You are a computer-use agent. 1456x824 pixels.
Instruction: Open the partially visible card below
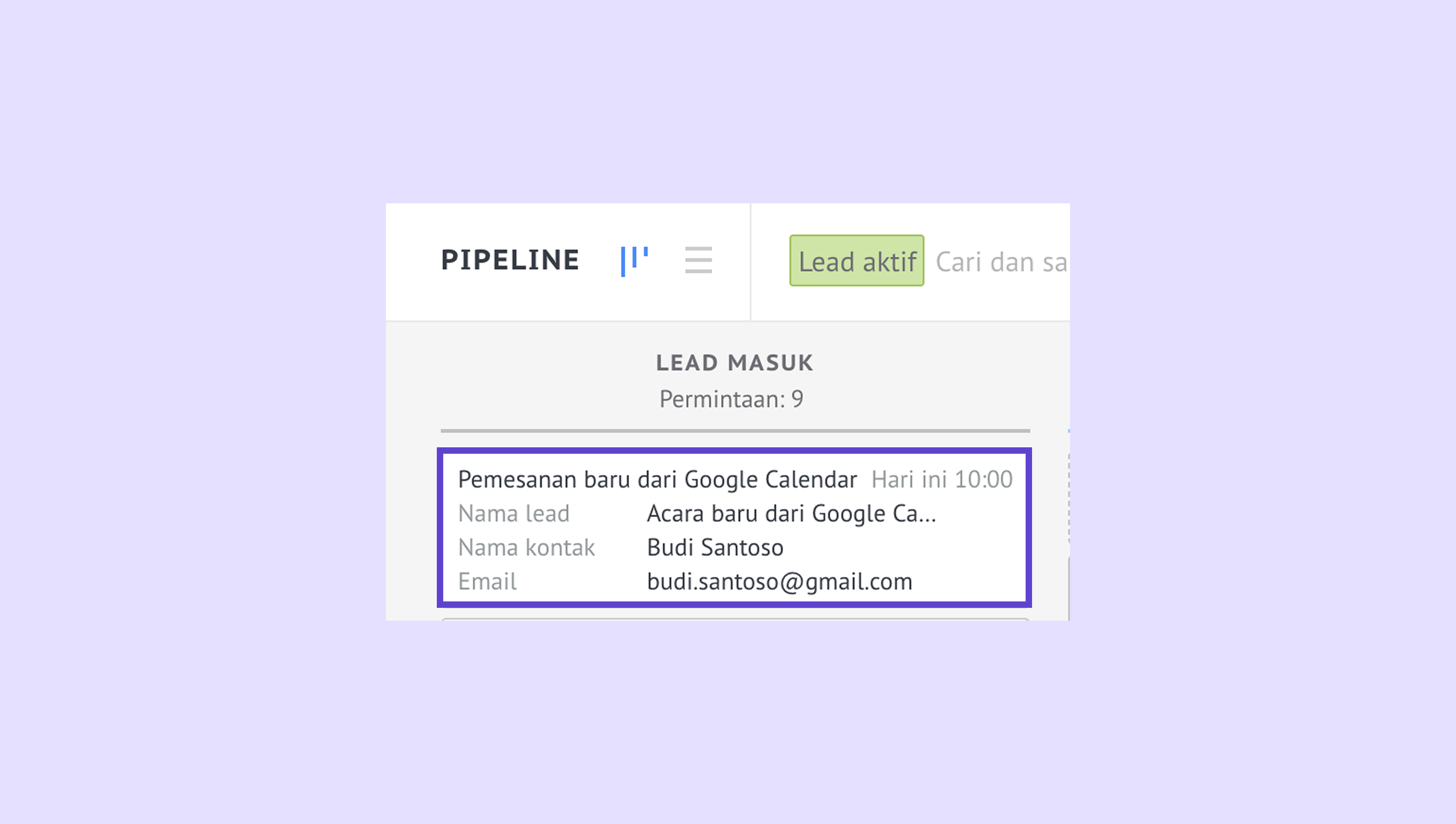click(735, 620)
